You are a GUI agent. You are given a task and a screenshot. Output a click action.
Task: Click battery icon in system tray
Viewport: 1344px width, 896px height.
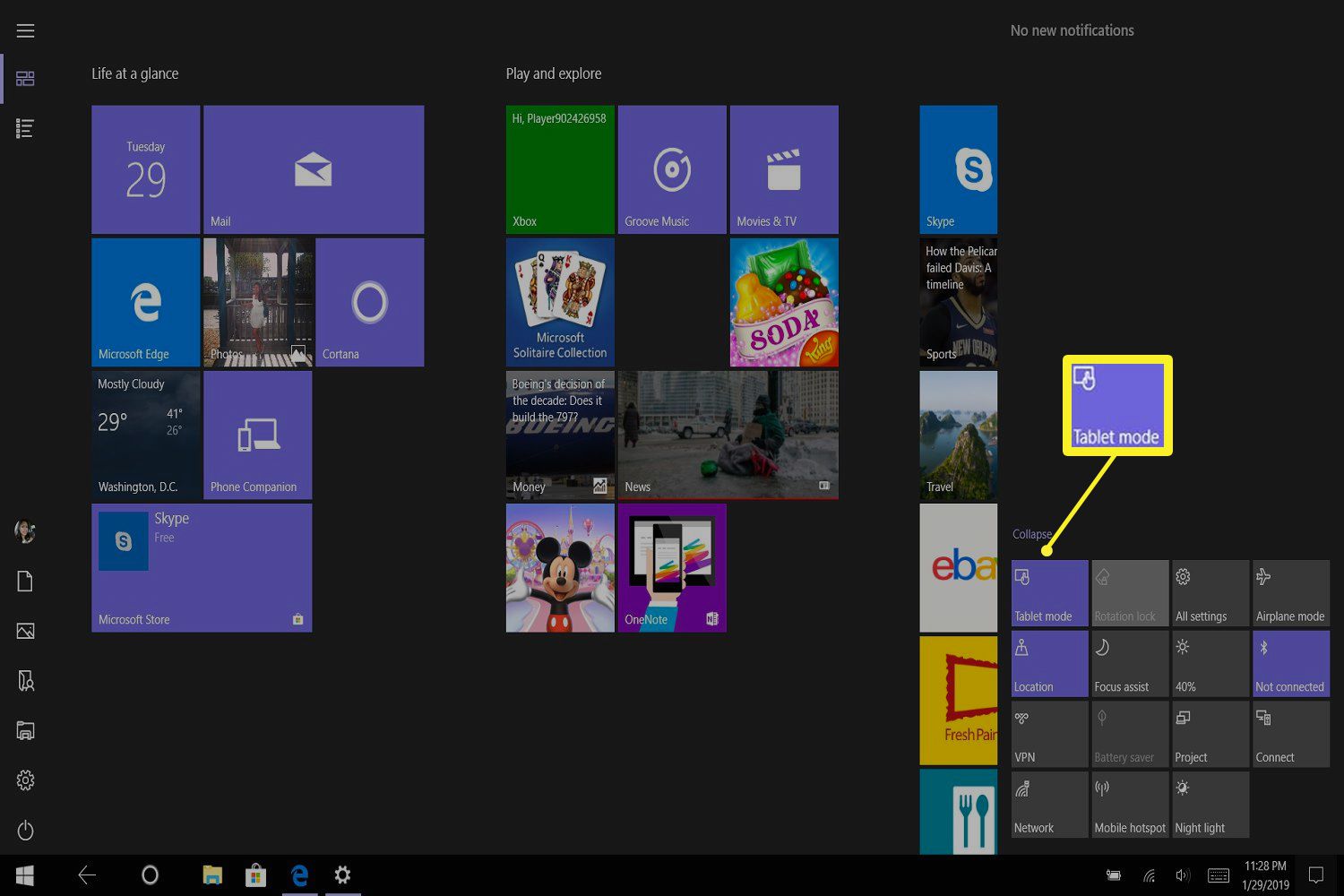1114,875
